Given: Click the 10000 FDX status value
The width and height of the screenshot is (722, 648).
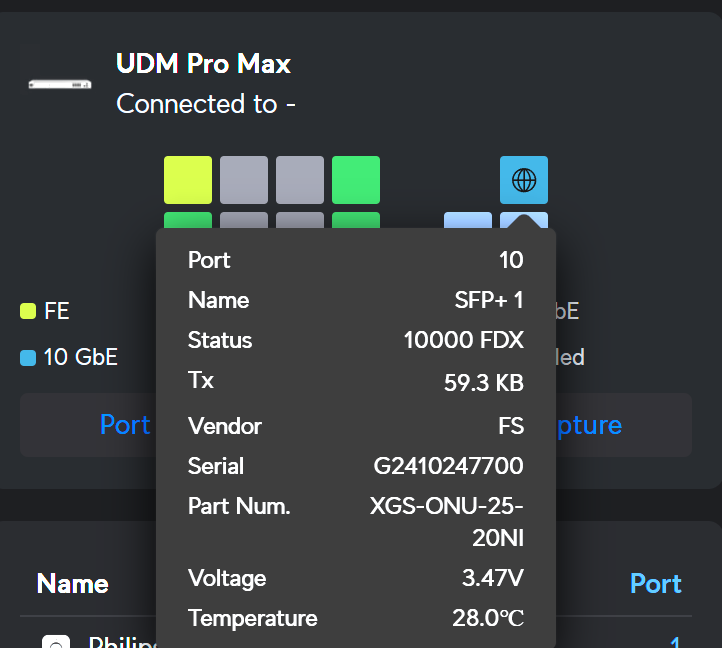Looking at the screenshot, I should pyautogui.click(x=464, y=340).
